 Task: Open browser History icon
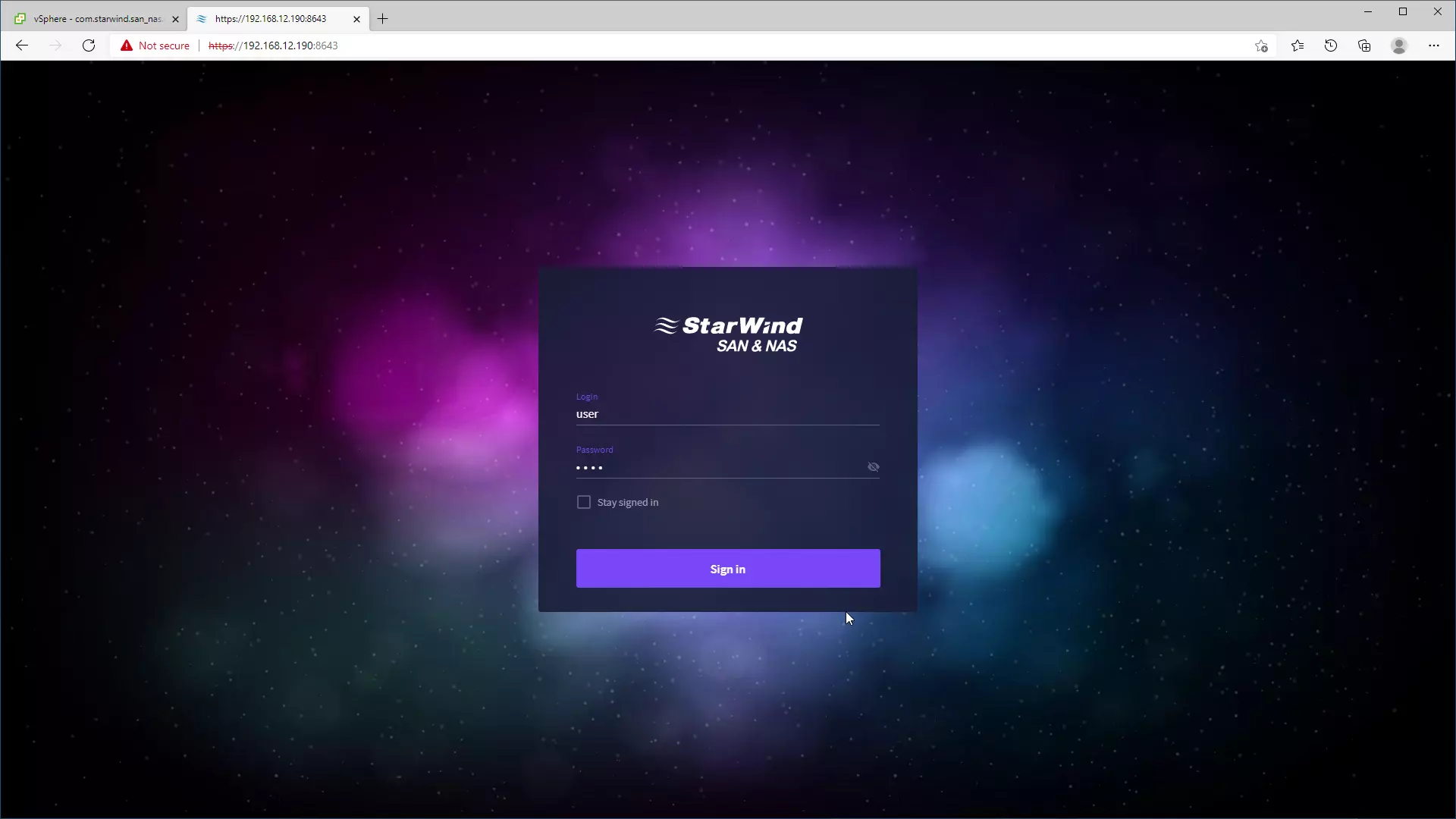pyautogui.click(x=1331, y=45)
